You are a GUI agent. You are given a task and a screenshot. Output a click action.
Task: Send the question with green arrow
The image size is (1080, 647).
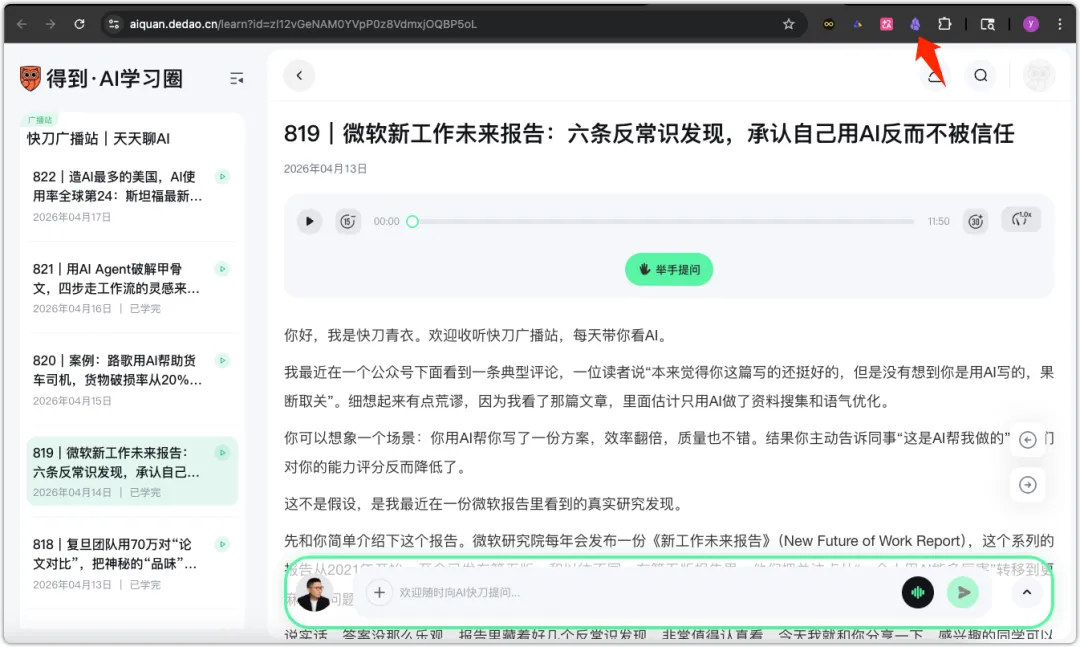[963, 593]
